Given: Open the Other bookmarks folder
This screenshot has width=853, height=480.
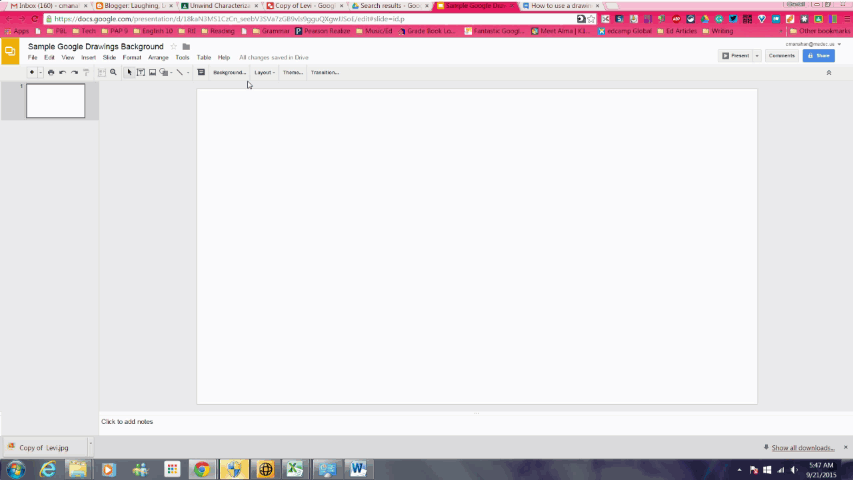Looking at the screenshot, I should (819, 32).
